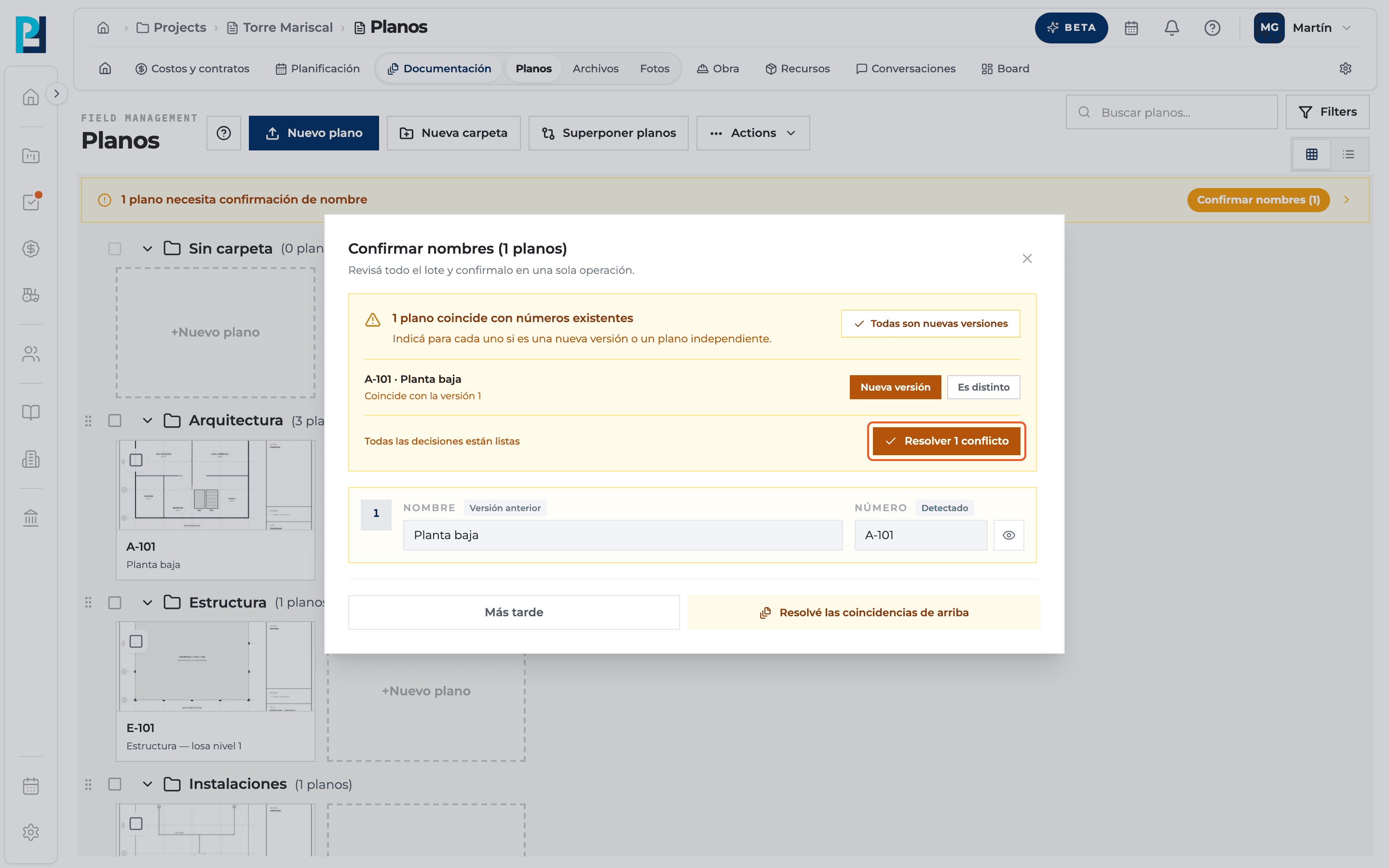Switch to Fotos tab
The height and width of the screenshot is (868, 1389).
click(654, 68)
